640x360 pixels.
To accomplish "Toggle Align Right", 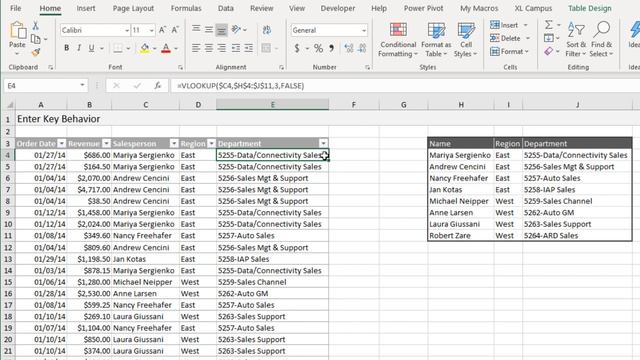I will coord(221,48).
